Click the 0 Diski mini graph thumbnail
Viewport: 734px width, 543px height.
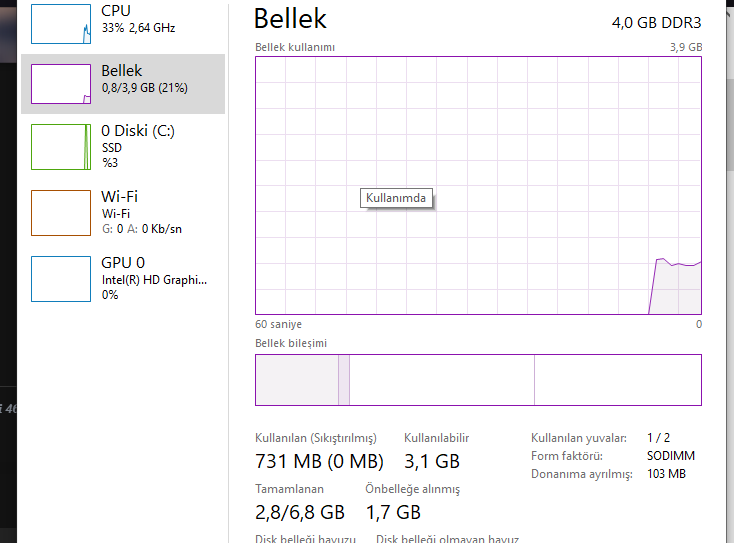click(60, 146)
